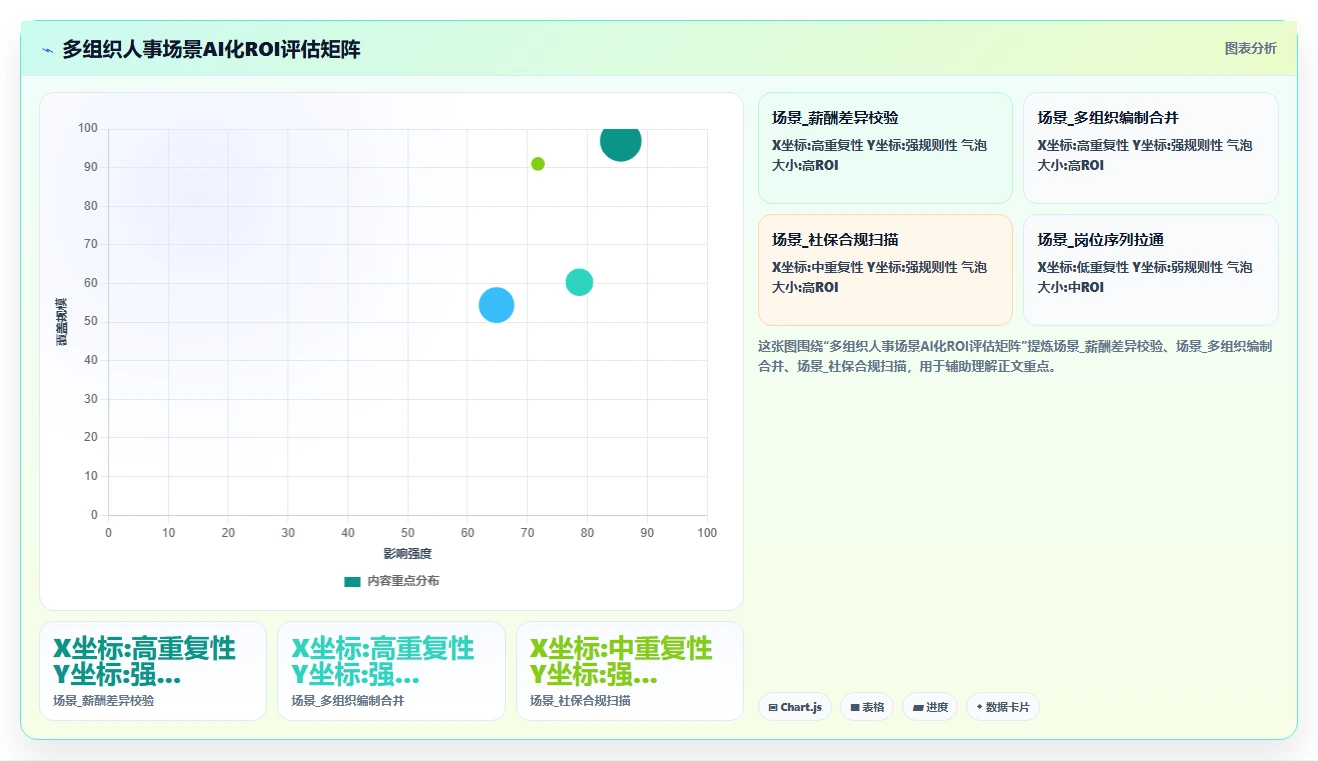Open the 场景_多组织编制合并 info card
Image resolution: width=1318 pixels, height=761 pixels.
1151,148
